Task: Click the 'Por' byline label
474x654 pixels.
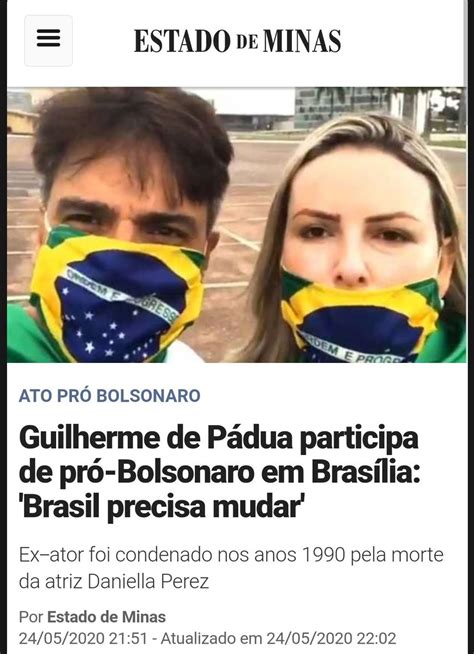Action: point(31,617)
